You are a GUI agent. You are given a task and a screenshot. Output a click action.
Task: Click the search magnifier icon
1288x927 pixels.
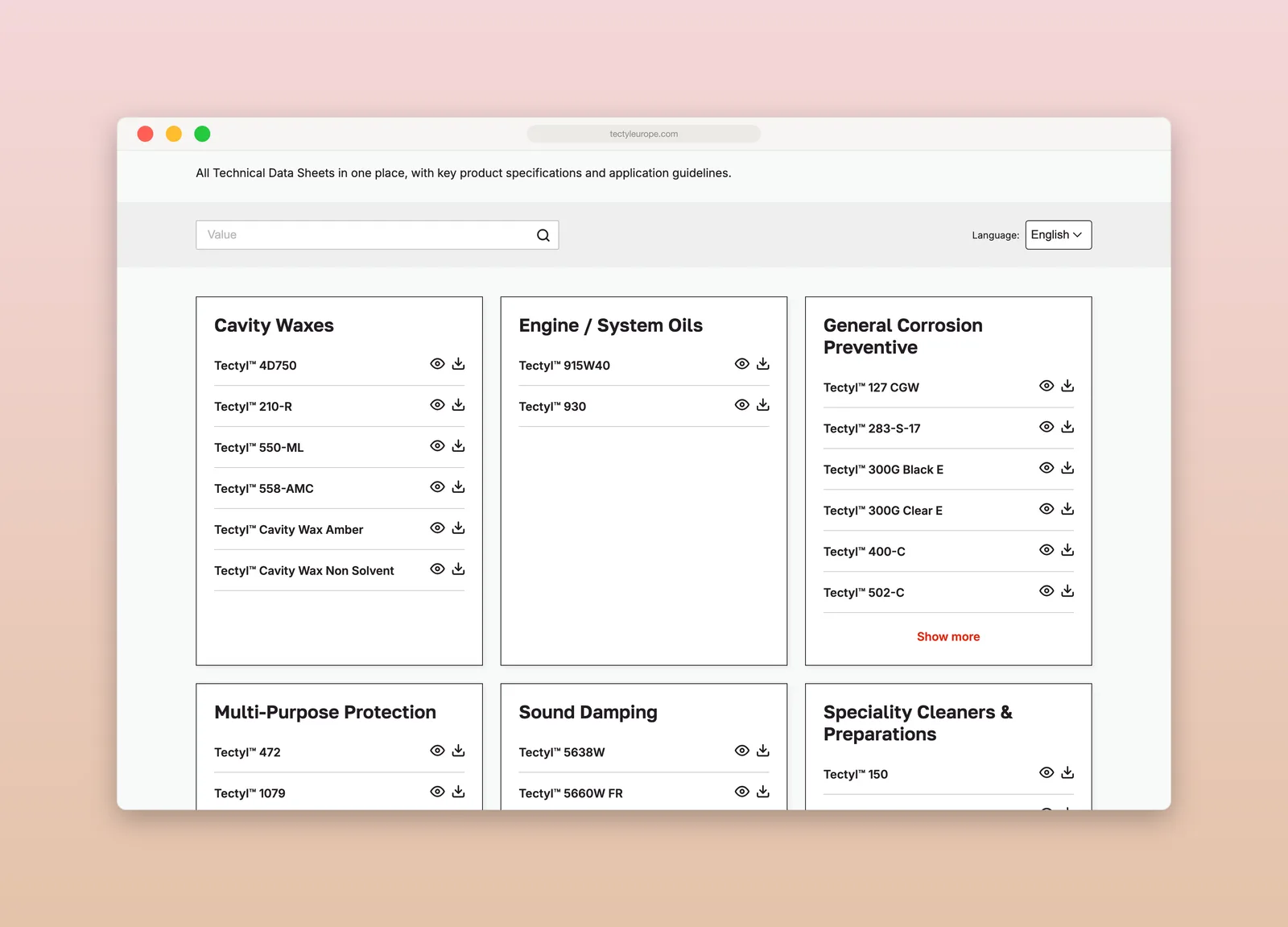(543, 235)
